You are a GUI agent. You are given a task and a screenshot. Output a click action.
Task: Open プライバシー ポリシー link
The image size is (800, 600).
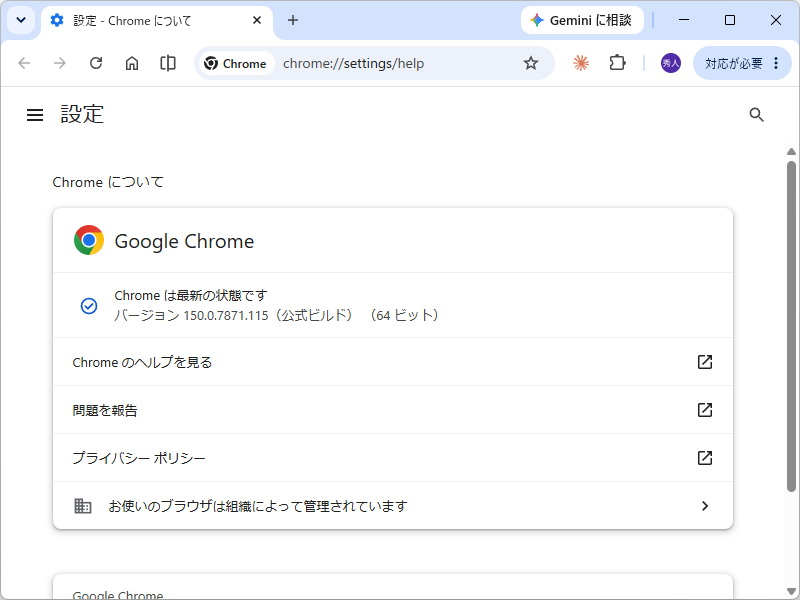pyautogui.click(x=393, y=458)
